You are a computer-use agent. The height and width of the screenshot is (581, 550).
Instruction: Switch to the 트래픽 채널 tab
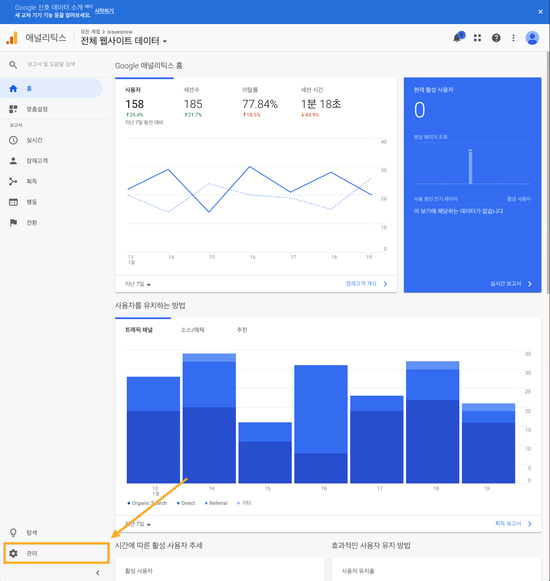tap(139, 330)
